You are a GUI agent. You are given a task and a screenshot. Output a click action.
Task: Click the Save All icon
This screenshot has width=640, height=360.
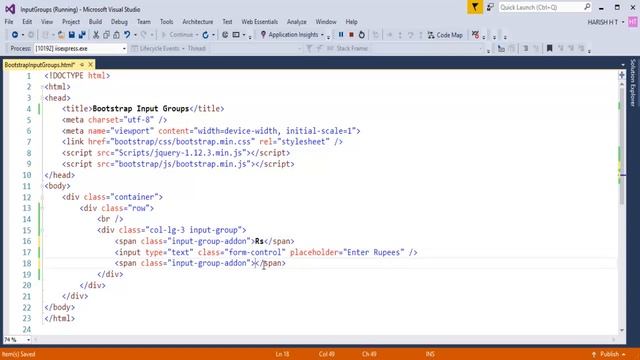pyautogui.click(x=82, y=35)
